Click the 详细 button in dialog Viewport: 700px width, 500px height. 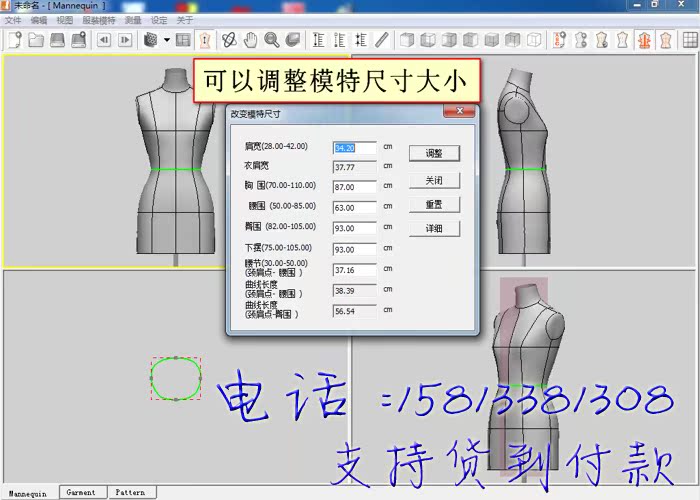(x=434, y=229)
